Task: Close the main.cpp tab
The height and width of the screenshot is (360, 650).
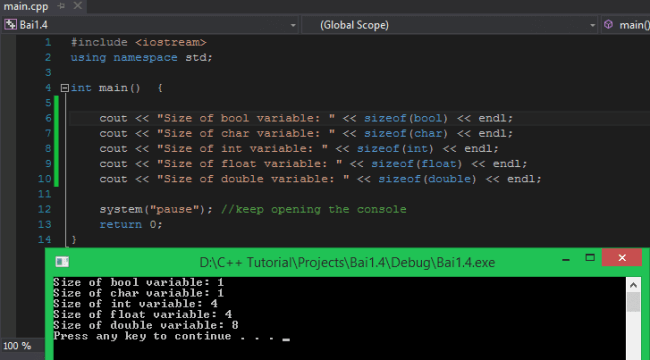Action: (x=78, y=6)
